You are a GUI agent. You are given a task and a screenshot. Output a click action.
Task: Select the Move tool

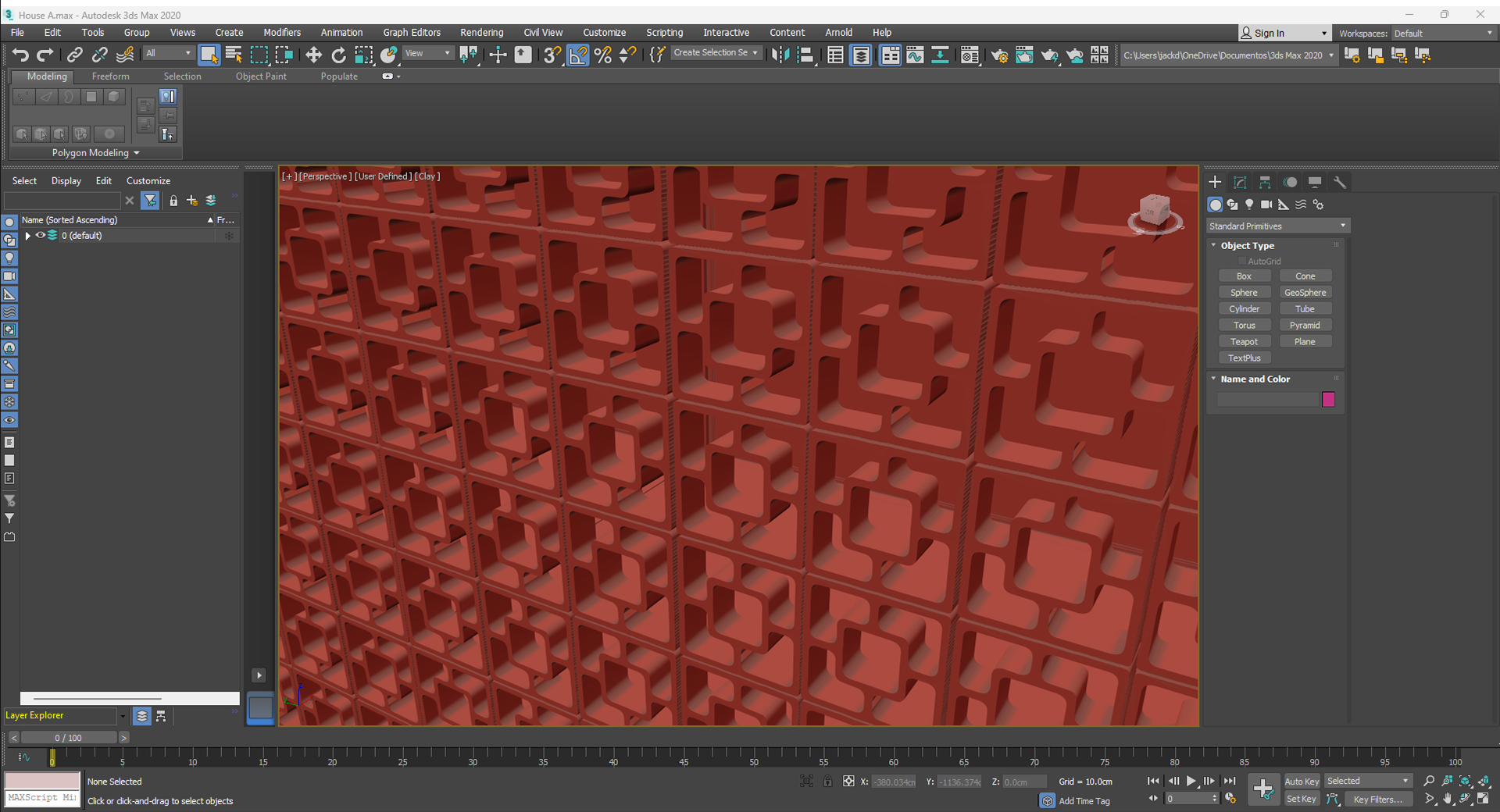[313, 55]
